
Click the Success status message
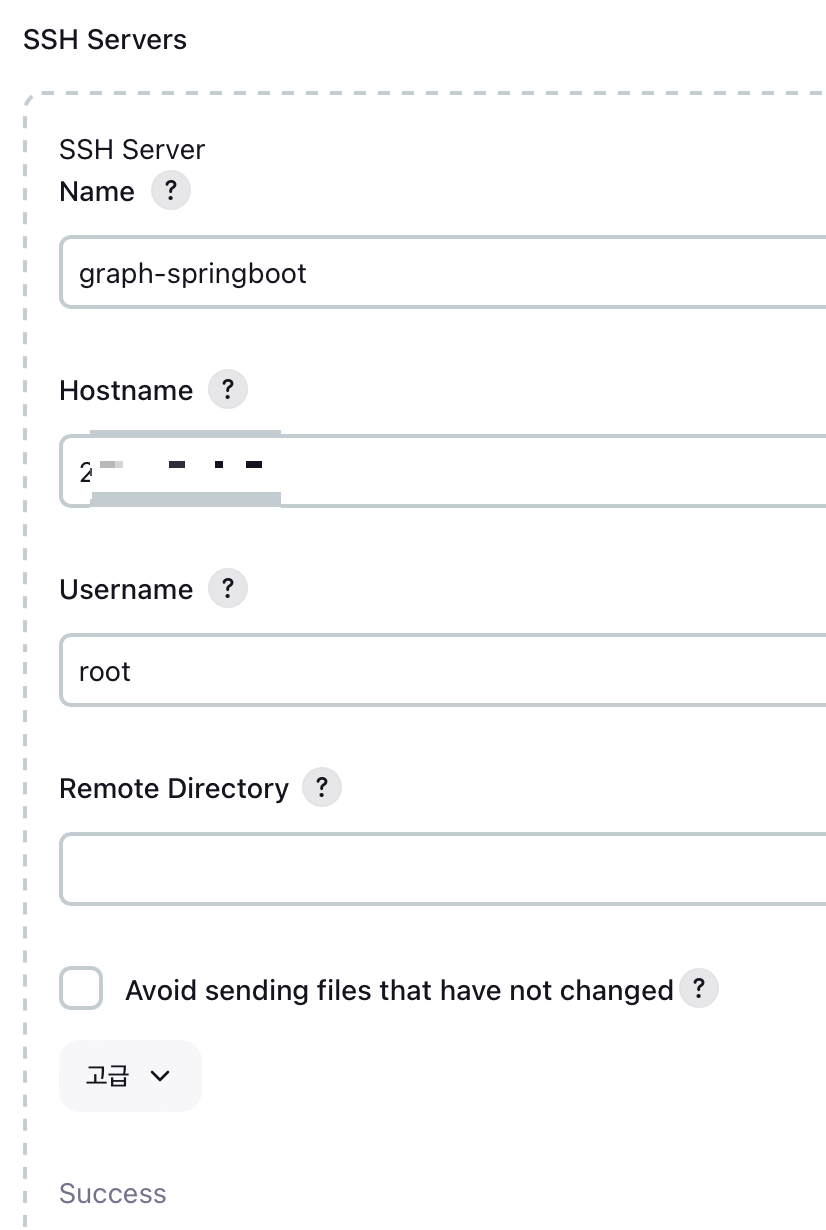pyautogui.click(x=113, y=1193)
